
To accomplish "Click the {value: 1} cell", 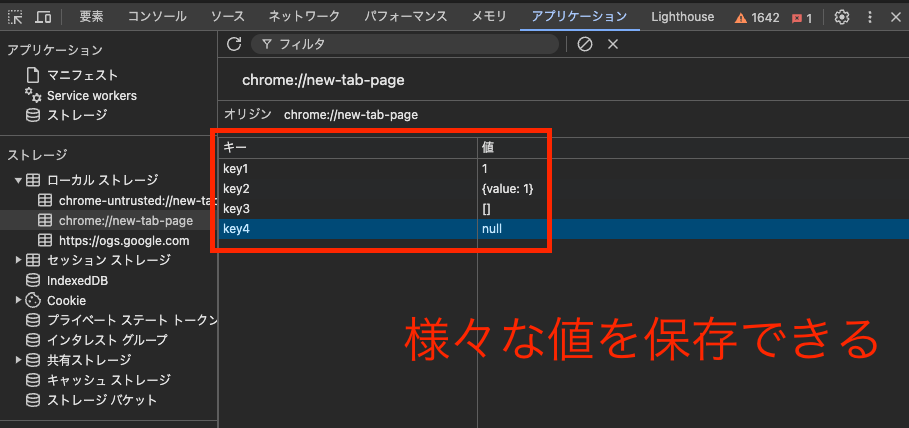I will click(x=693, y=188).
